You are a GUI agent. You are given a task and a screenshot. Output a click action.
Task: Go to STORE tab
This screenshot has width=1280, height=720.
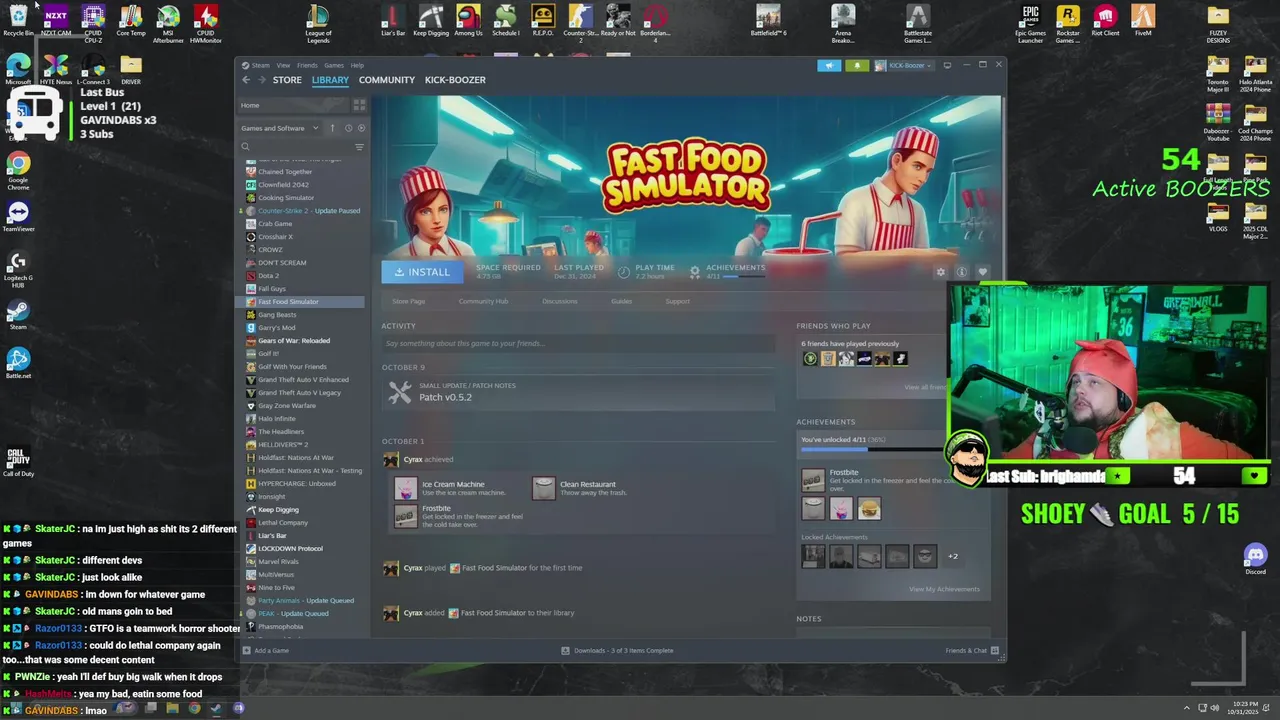tap(287, 80)
